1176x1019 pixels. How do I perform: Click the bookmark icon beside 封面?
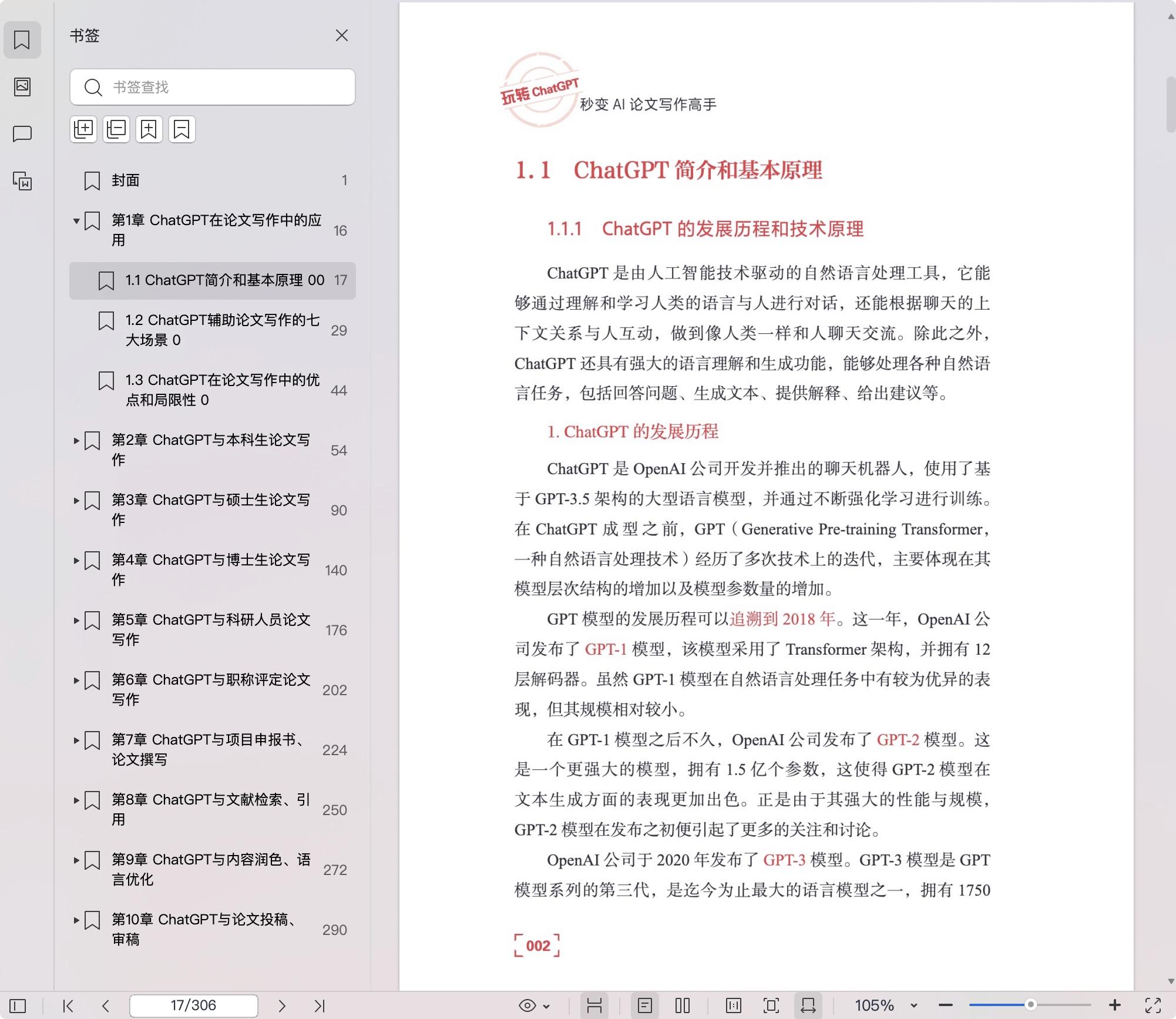pos(92,181)
